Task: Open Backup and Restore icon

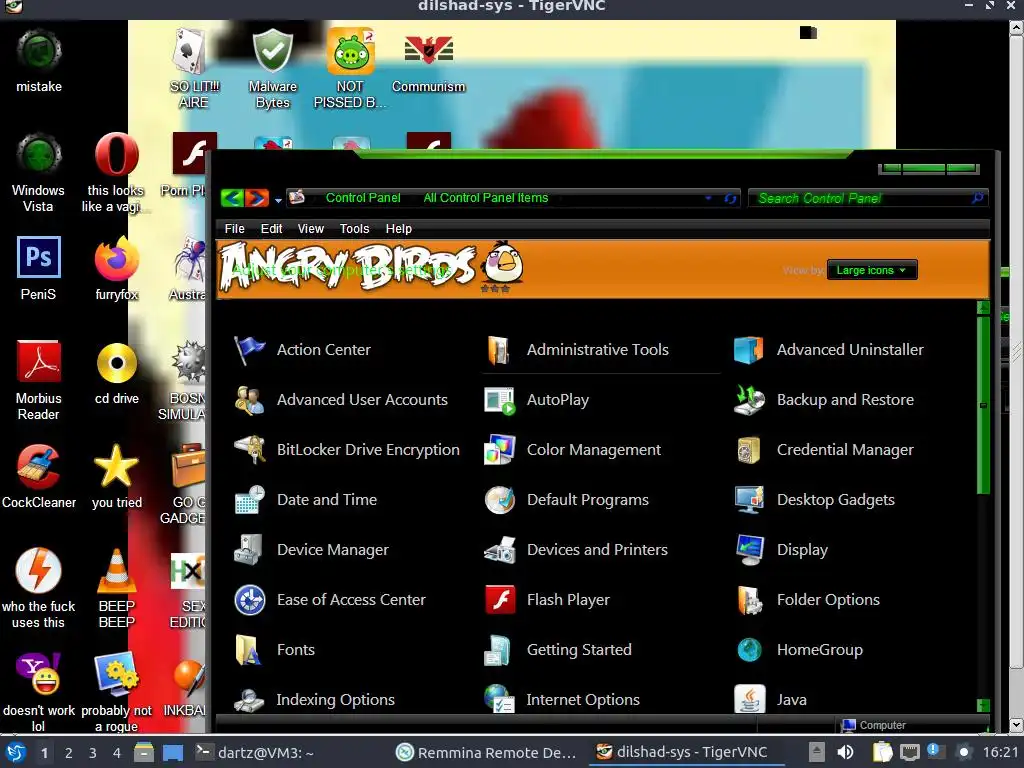Action: click(x=749, y=400)
